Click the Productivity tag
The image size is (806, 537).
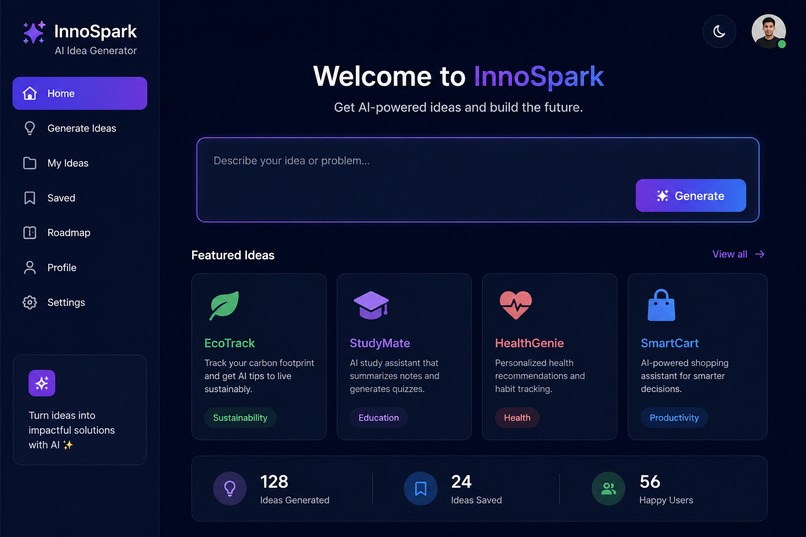[674, 418]
